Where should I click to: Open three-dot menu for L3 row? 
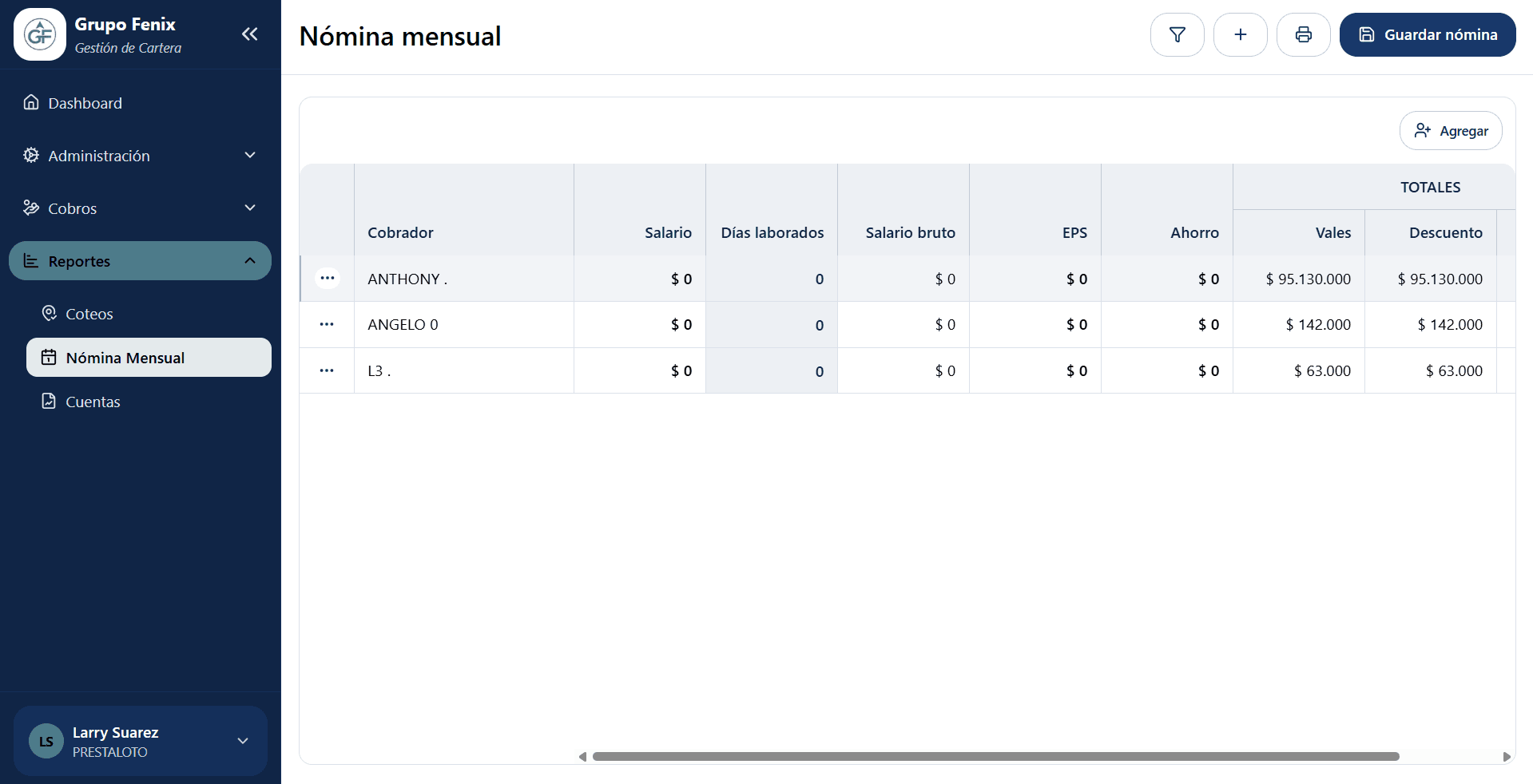tap(327, 370)
